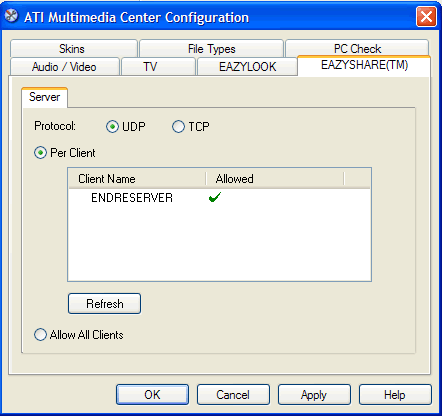
Task: Click the ATI title bar disc icon
Action: click(x=12, y=16)
